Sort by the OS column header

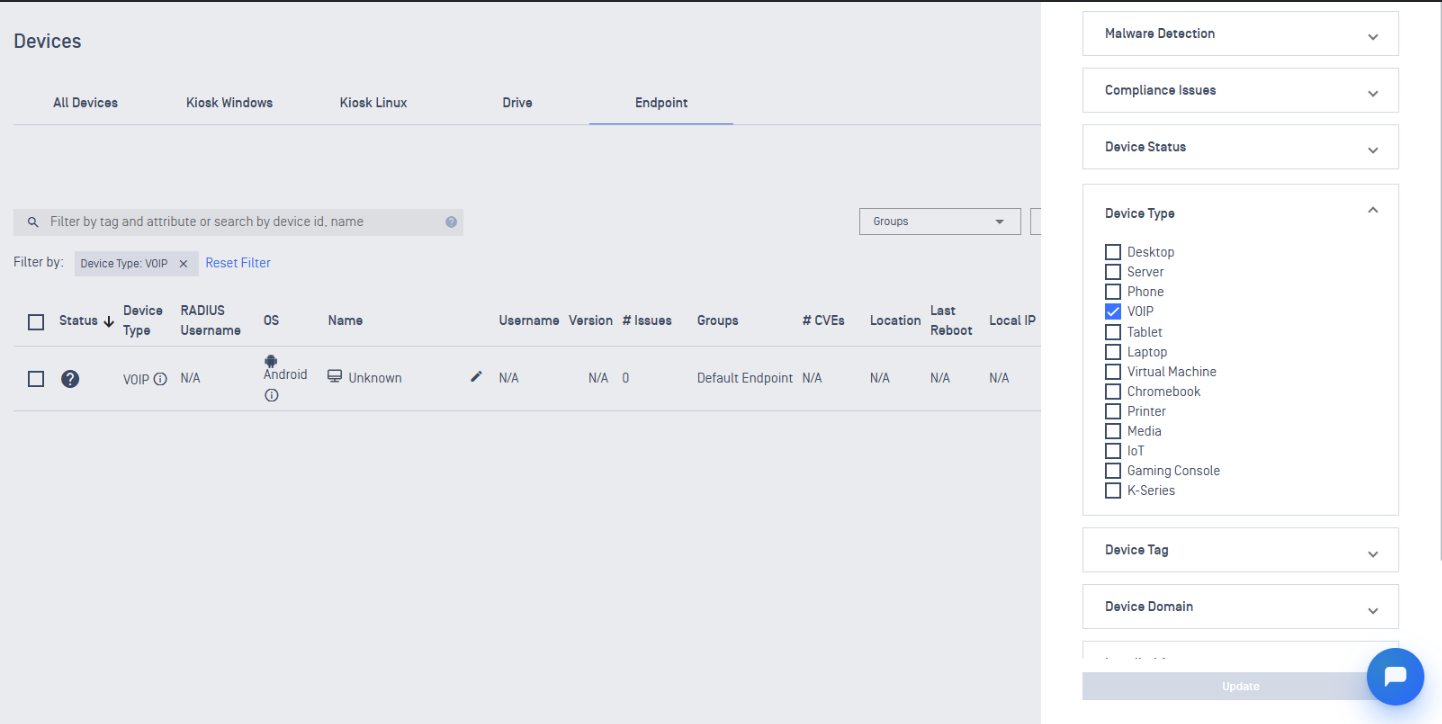[x=271, y=321]
